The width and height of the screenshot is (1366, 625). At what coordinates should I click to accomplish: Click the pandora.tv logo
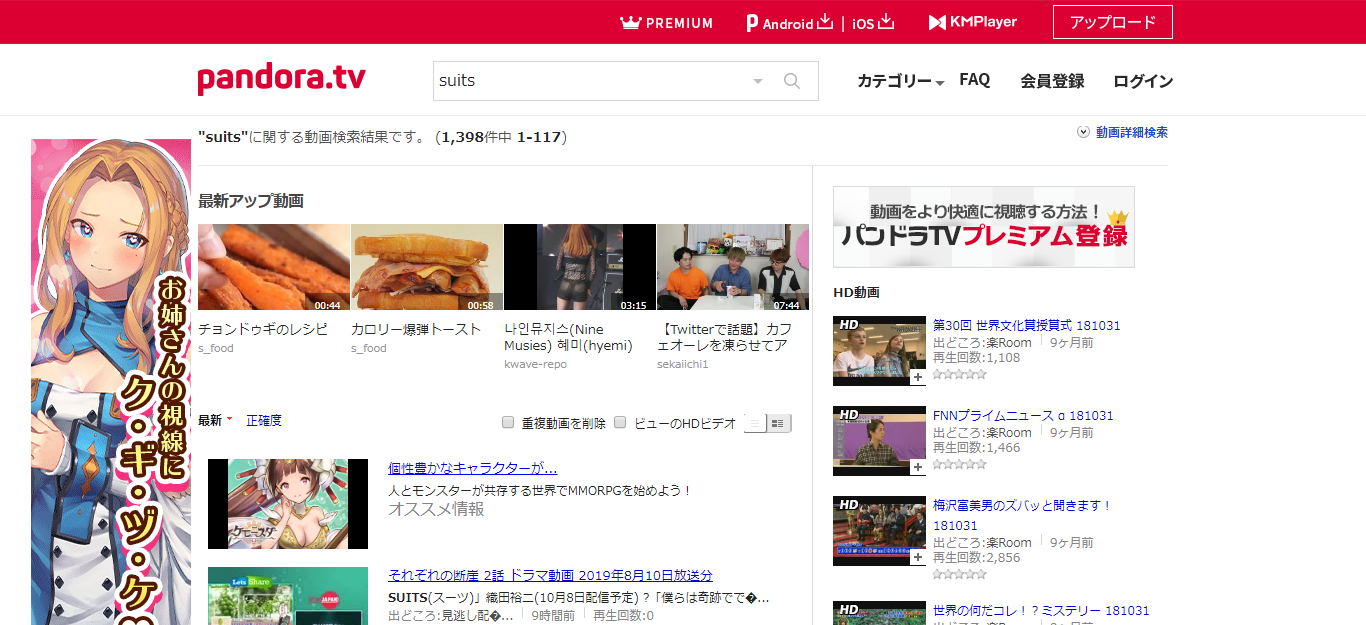(x=281, y=80)
